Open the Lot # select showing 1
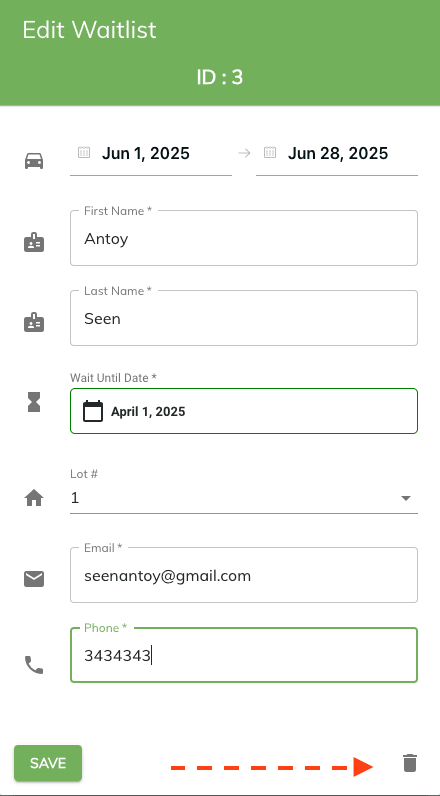 244,499
